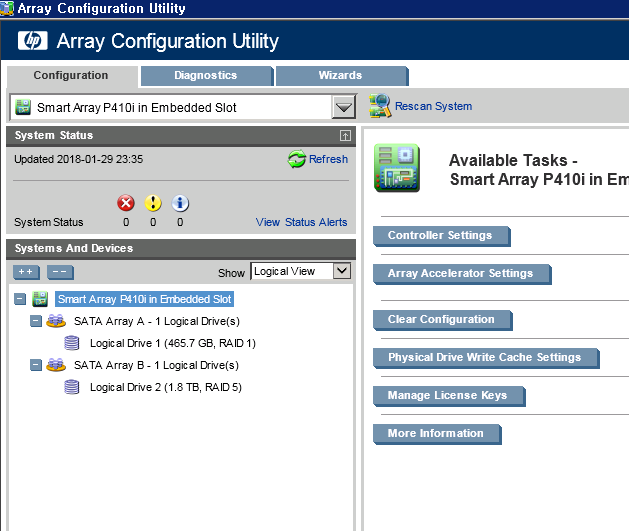Collapse all tree nodes with the -- button

pyautogui.click(x=60, y=272)
